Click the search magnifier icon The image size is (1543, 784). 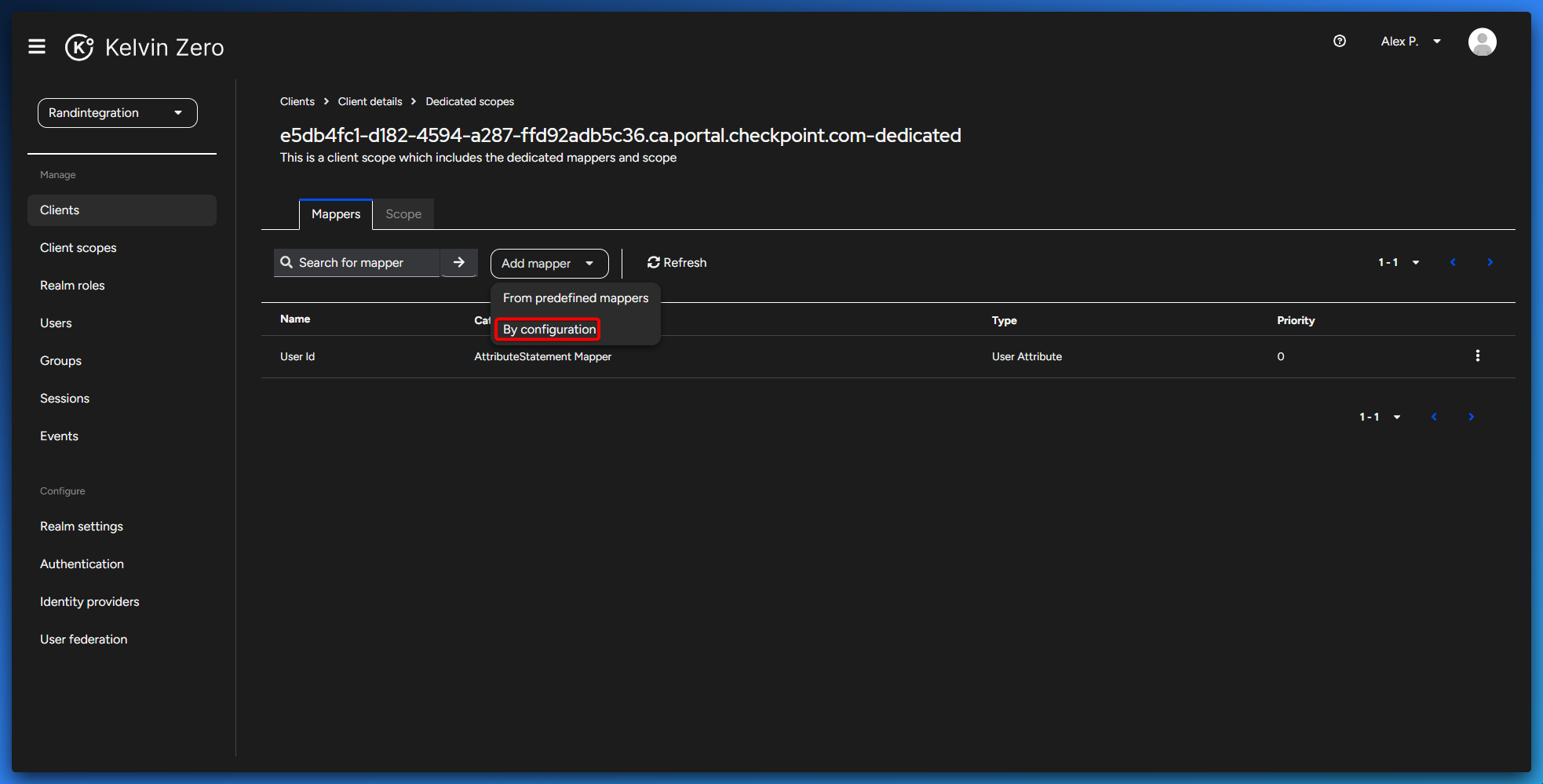286,262
